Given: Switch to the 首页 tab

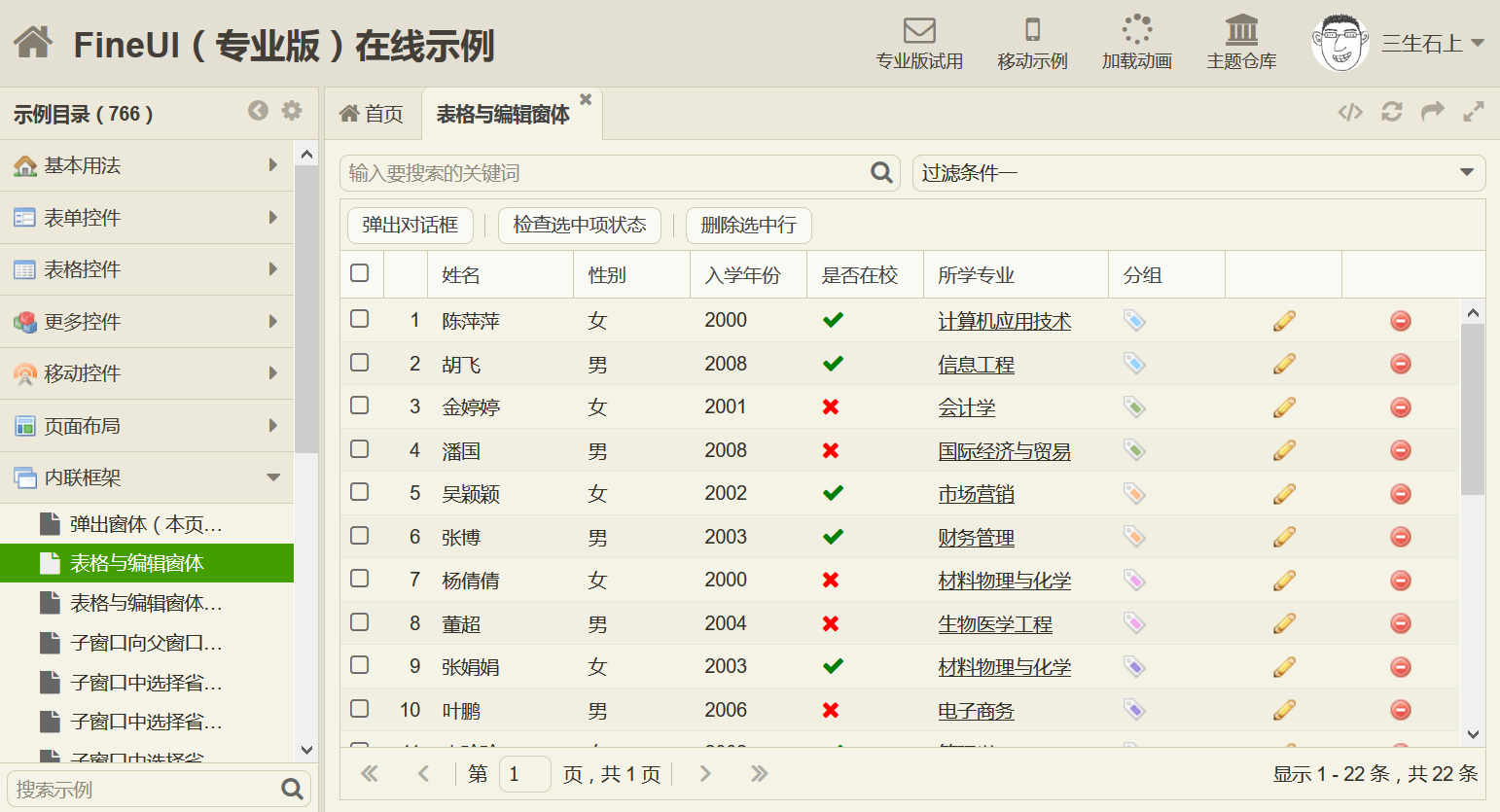Looking at the screenshot, I should click(372, 115).
